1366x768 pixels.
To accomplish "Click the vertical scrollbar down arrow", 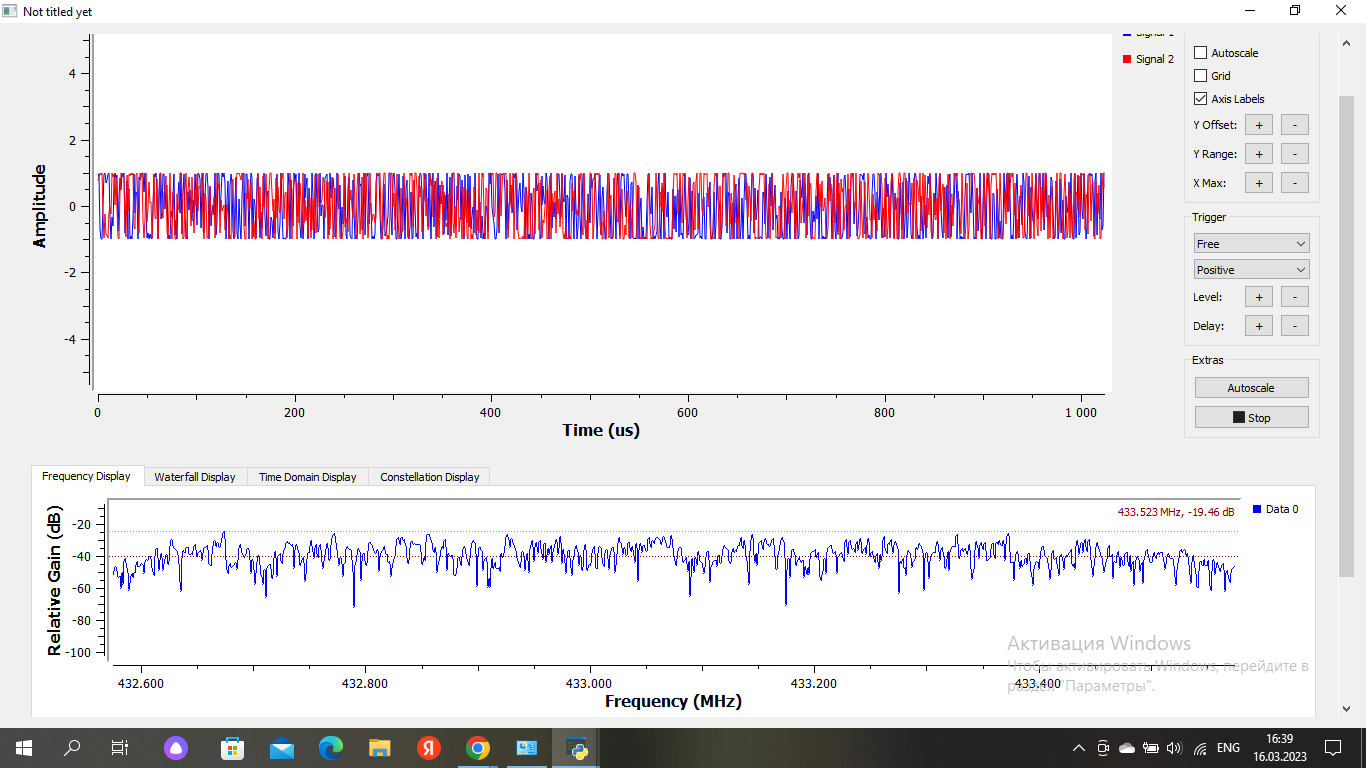I will (x=1346, y=708).
